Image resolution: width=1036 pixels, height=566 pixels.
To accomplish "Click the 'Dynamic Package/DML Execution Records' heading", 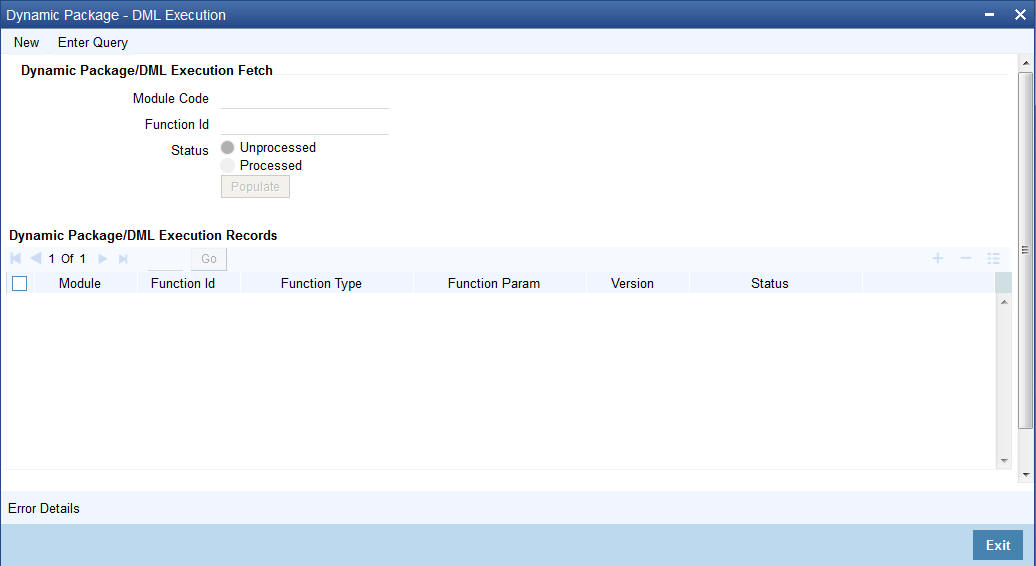I will pyautogui.click(x=143, y=235).
